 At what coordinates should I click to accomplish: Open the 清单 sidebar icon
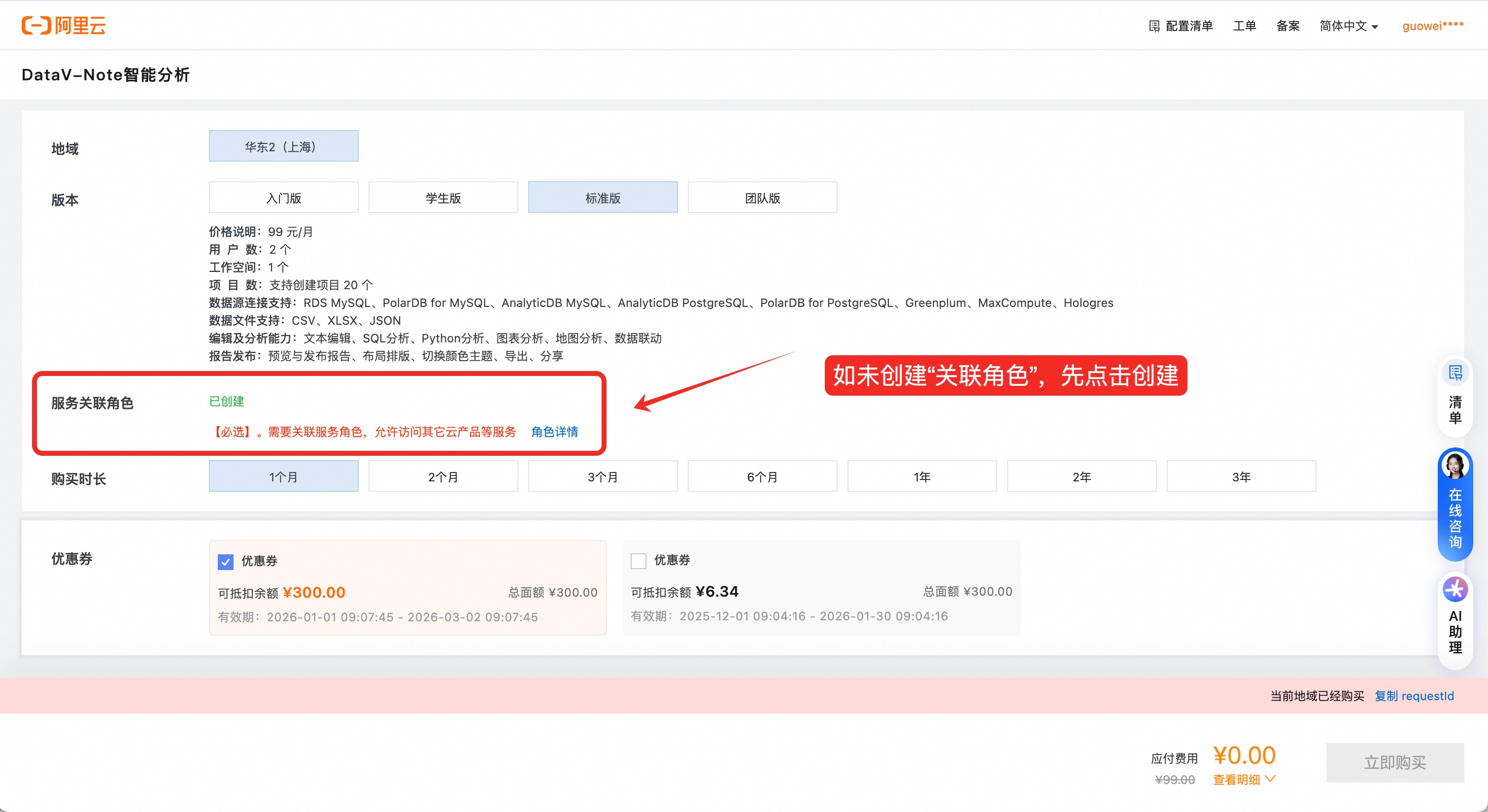click(x=1454, y=373)
